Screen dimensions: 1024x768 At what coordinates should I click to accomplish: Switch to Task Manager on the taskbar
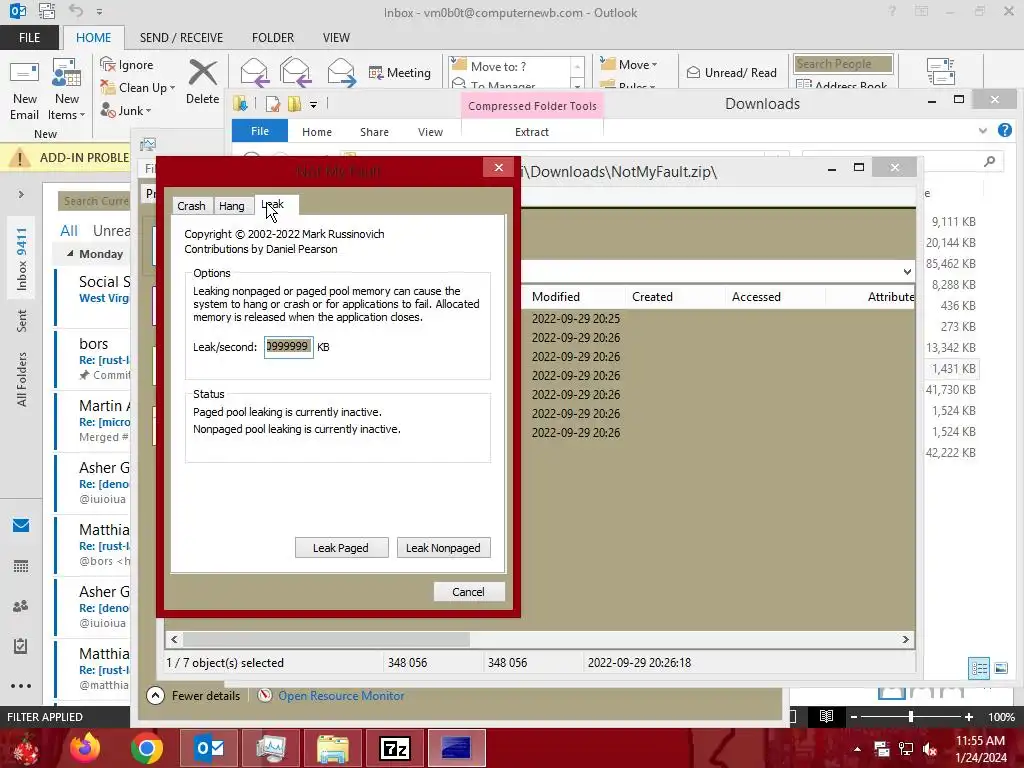(x=271, y=748)
